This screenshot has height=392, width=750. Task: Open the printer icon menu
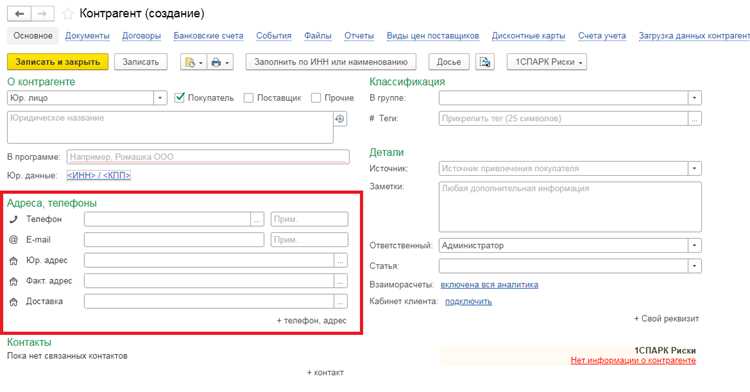220,62
